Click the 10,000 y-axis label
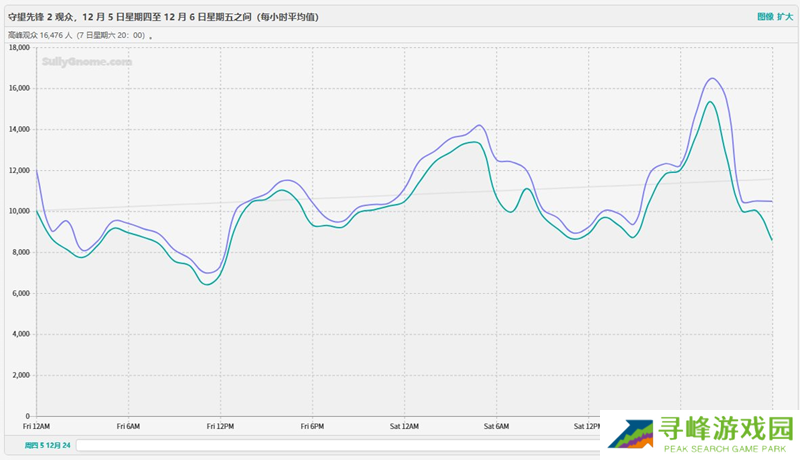Viewport: 800px width, 460px height. (x=19, y=211)
